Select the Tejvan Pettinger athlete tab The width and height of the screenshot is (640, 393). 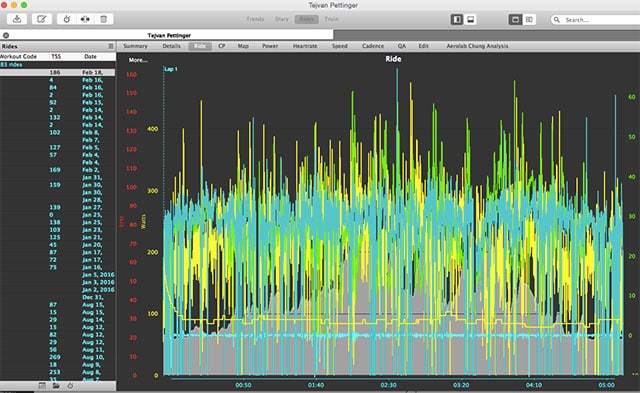169,35
